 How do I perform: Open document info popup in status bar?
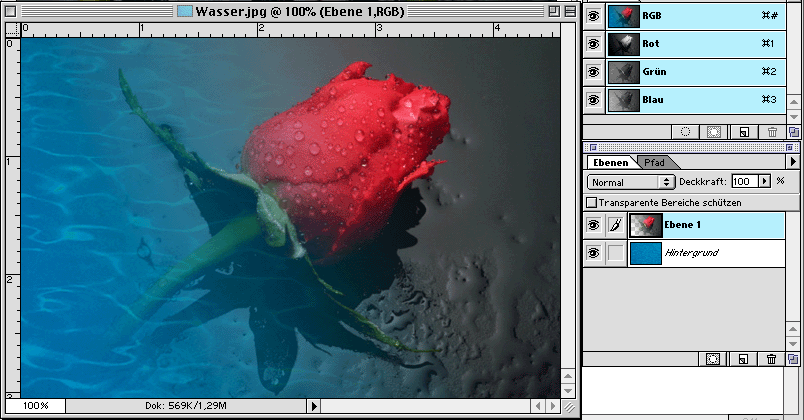pos(314,406)
